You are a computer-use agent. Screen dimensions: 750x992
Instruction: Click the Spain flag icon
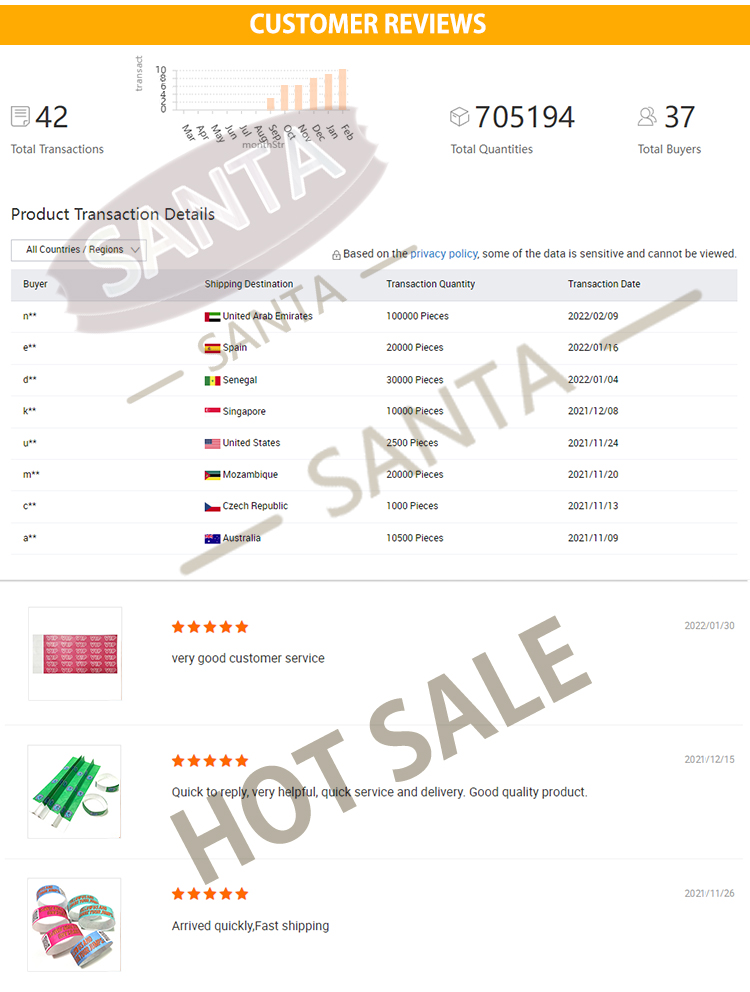tap(212, 348)
